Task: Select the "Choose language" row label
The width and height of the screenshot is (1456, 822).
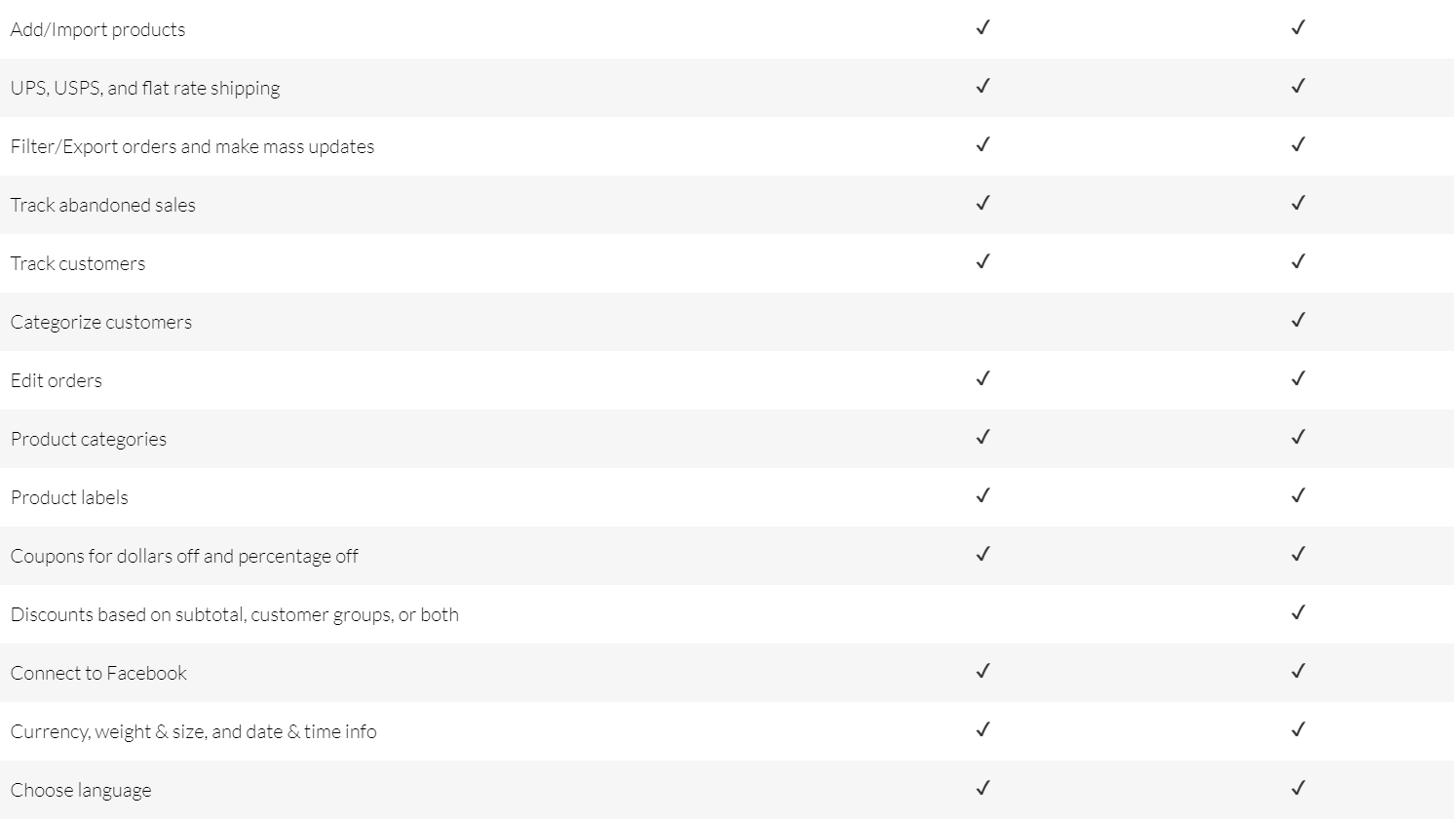Action: [81, 791]
